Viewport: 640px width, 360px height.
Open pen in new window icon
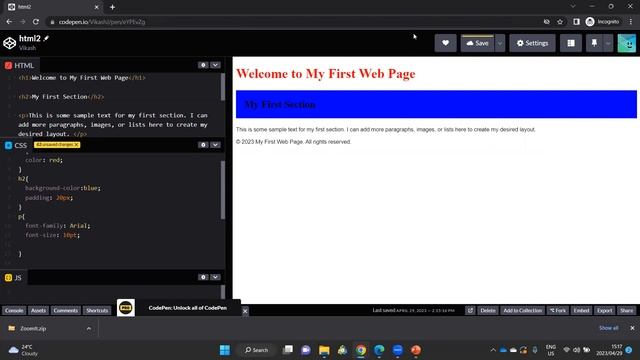(470, 311)
